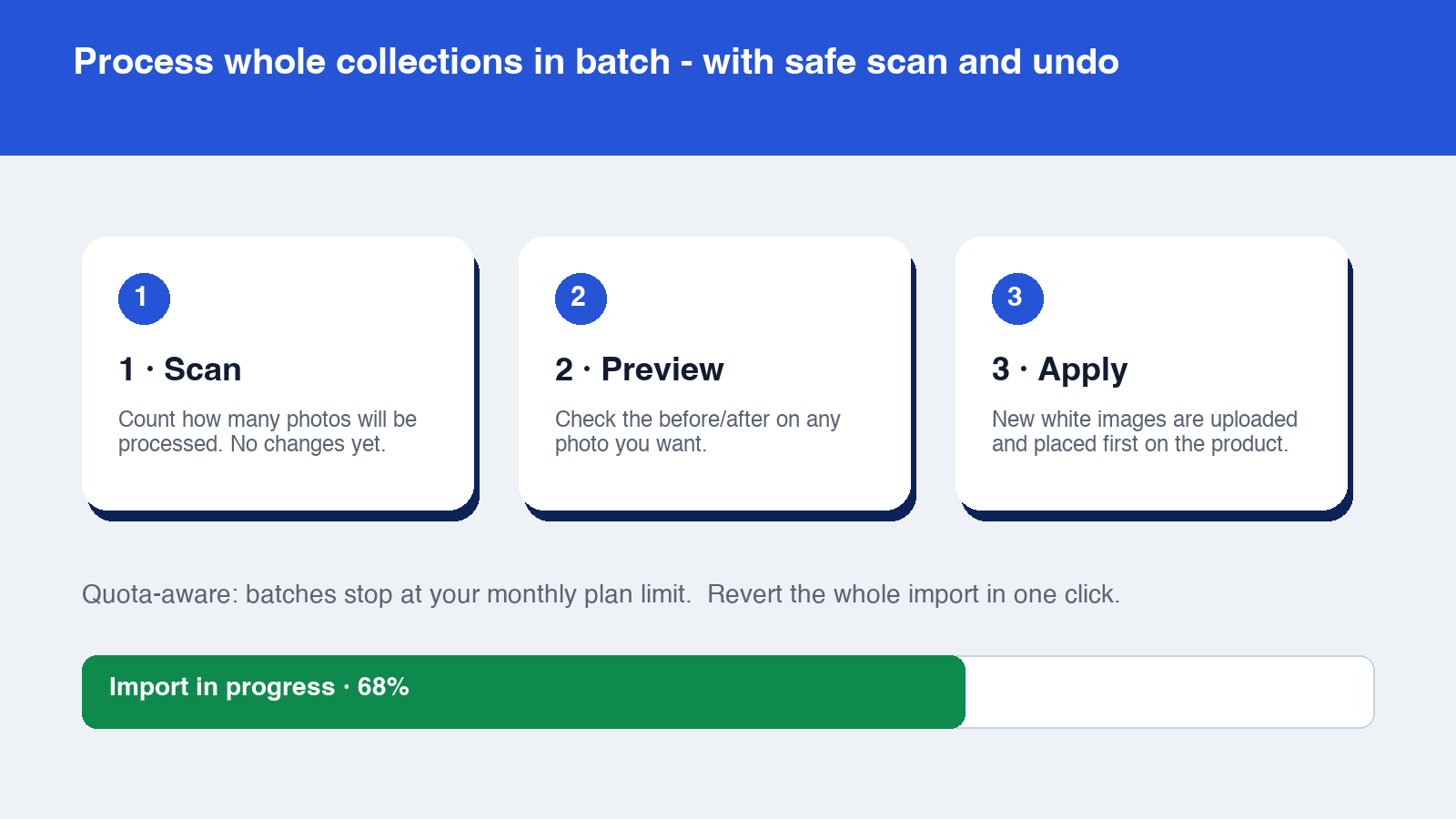Screen dimensions: 1456x819
Task: Click the 'Quota-aware' batches sentence
Action: (x=387, y=594)
